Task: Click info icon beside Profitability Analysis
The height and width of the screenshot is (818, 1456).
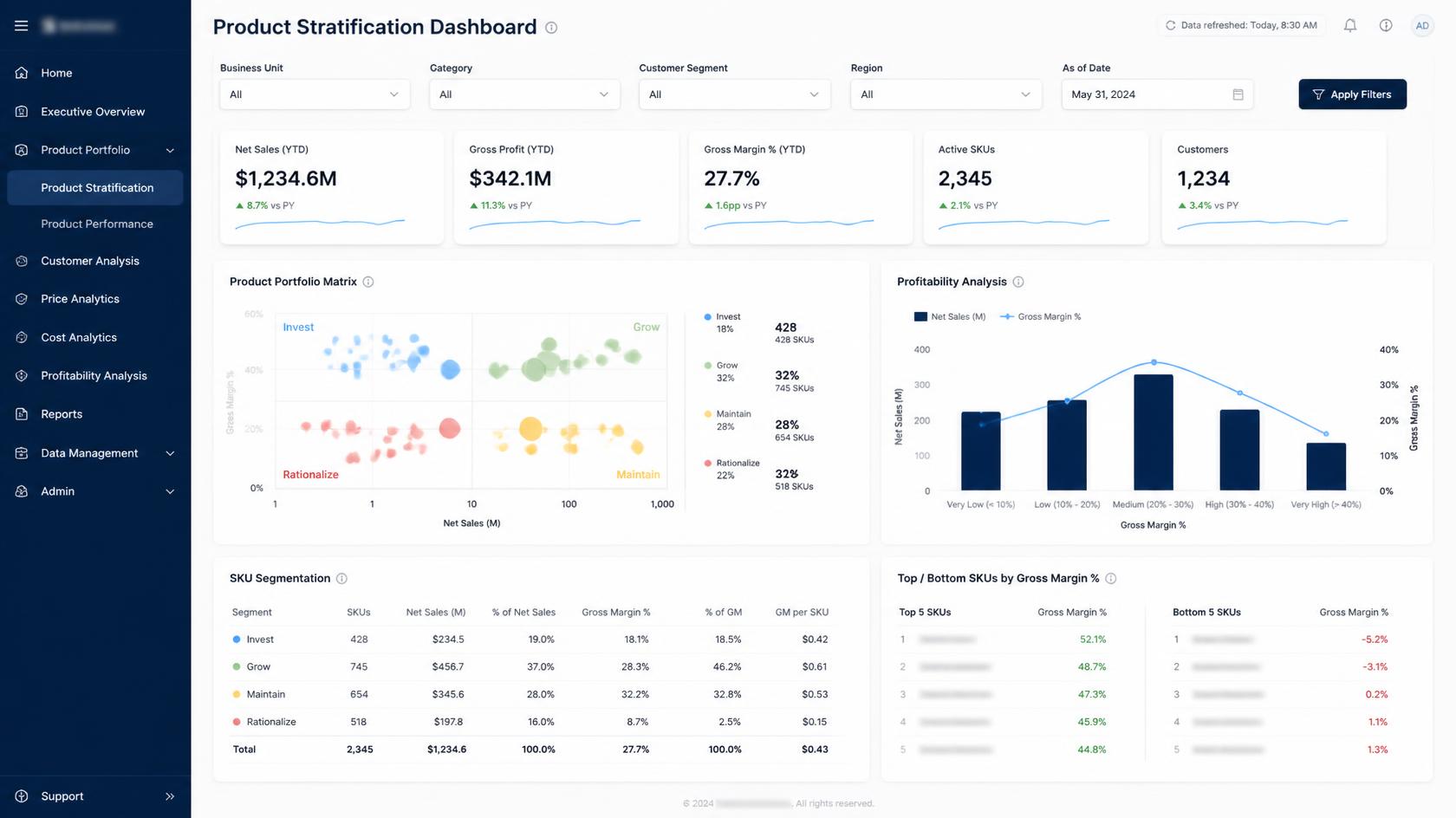Action: [x=1018, y=282]
